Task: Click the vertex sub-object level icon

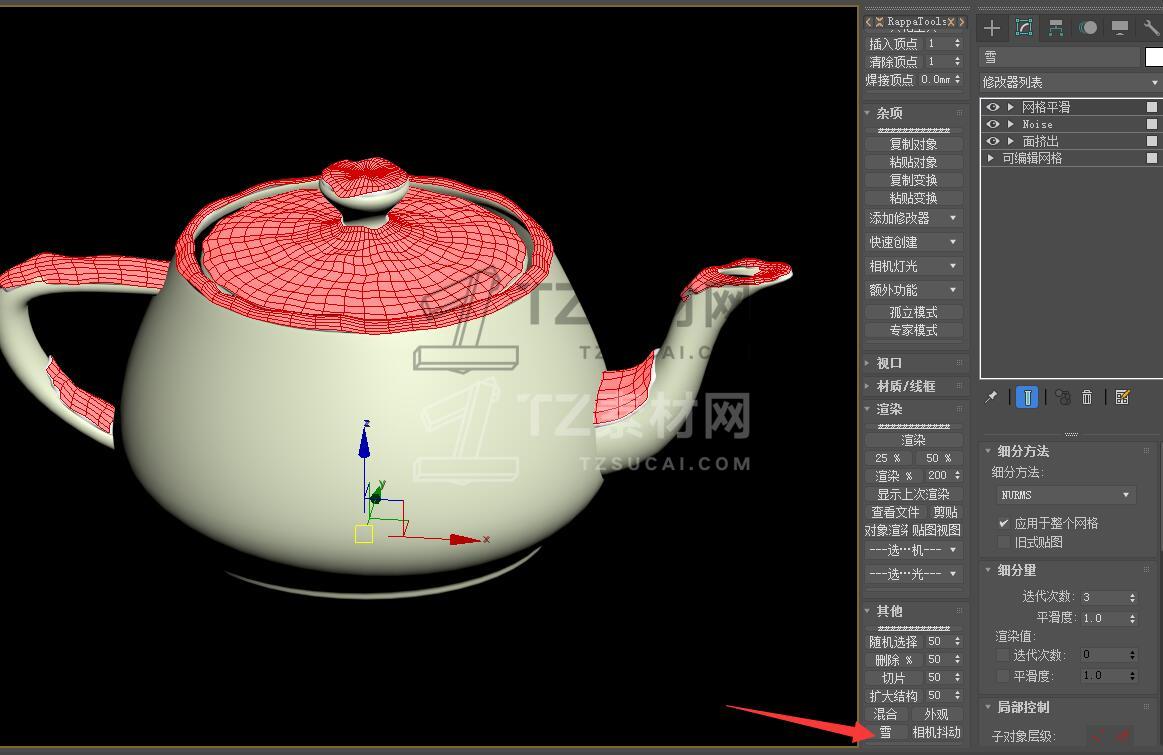Action: pos(1098,736)
